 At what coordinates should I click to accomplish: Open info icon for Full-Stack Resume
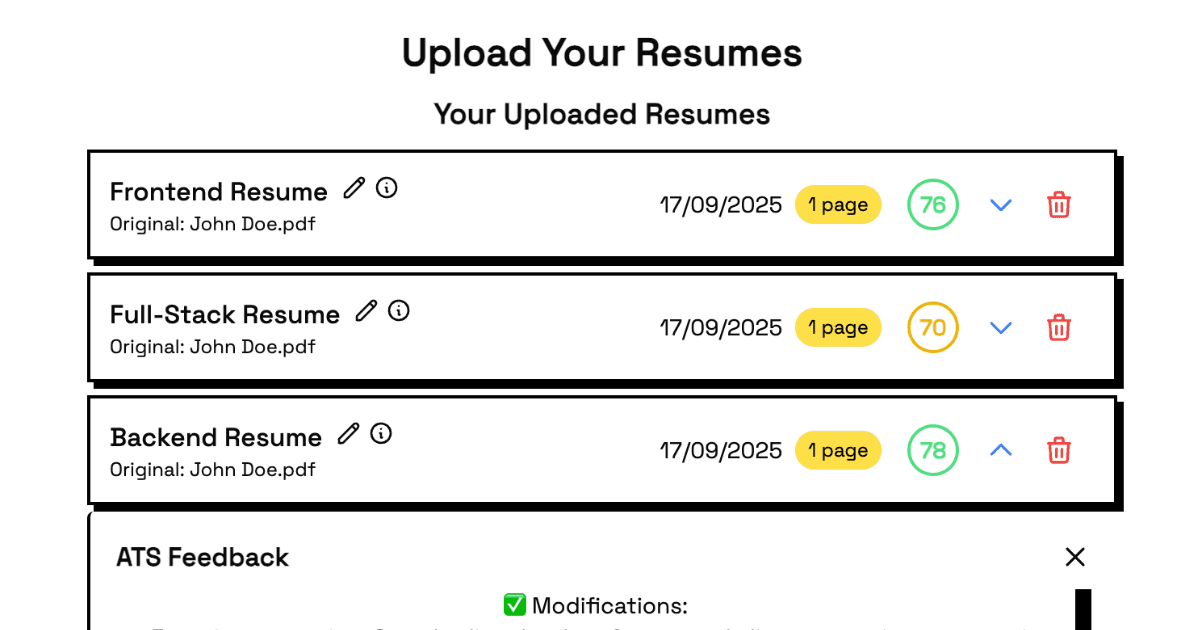399,311
